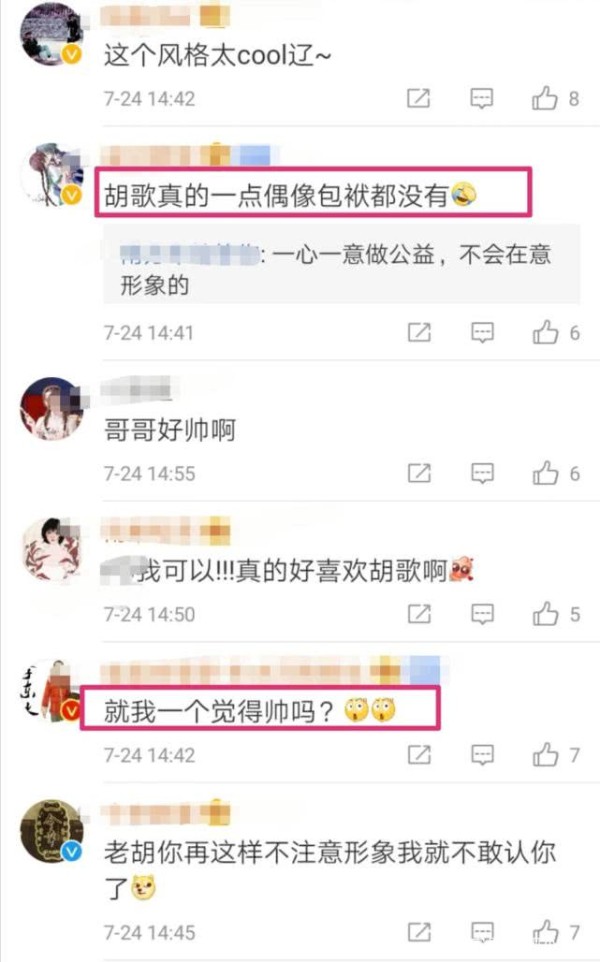Reply to the comment posted 7-24 14:50
The image size is (600, 962).
[482, 614]
